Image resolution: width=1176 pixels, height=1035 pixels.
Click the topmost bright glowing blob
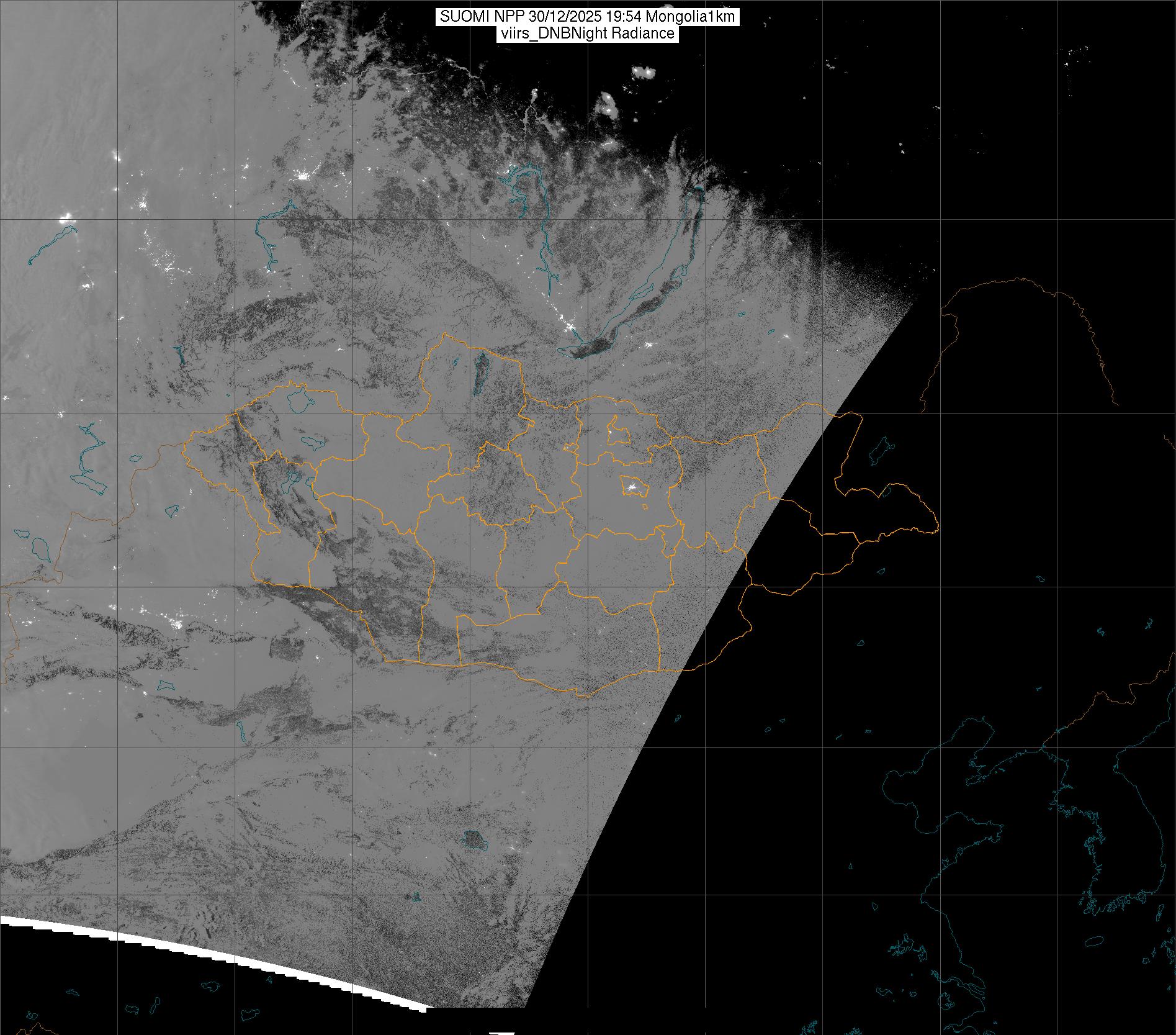point(644,73)
